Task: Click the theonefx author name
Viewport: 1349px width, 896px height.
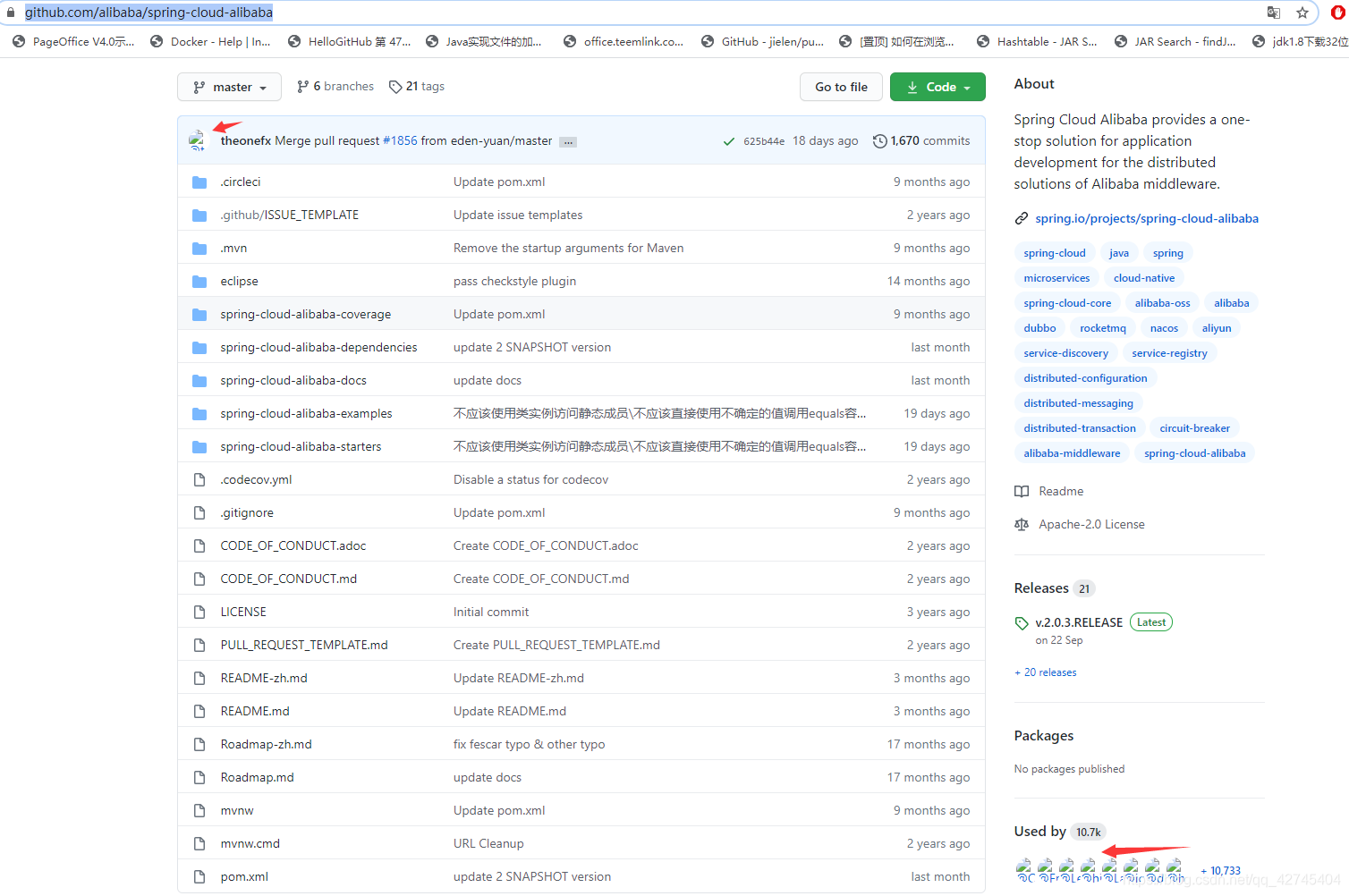Action: pos(246,140)
